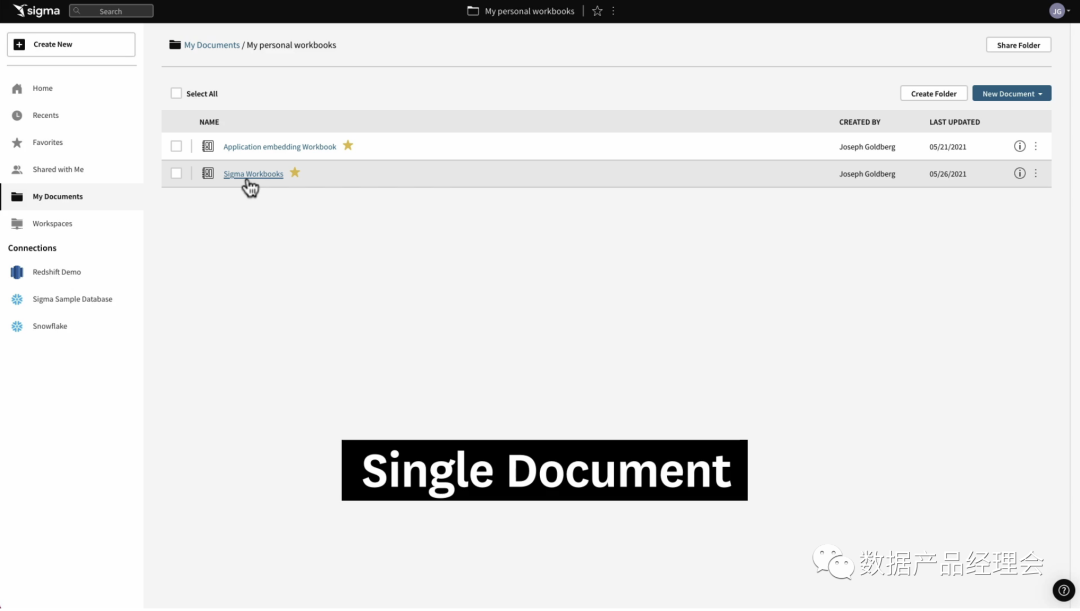Open the JG user avatar menu
This screenshot has height=611, width=1080.
click(1058, 11)
